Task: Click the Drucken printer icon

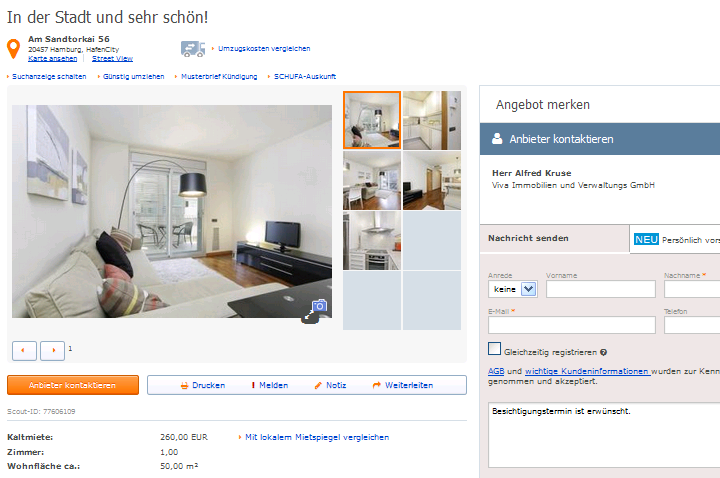Action: [x=184, y=386]
